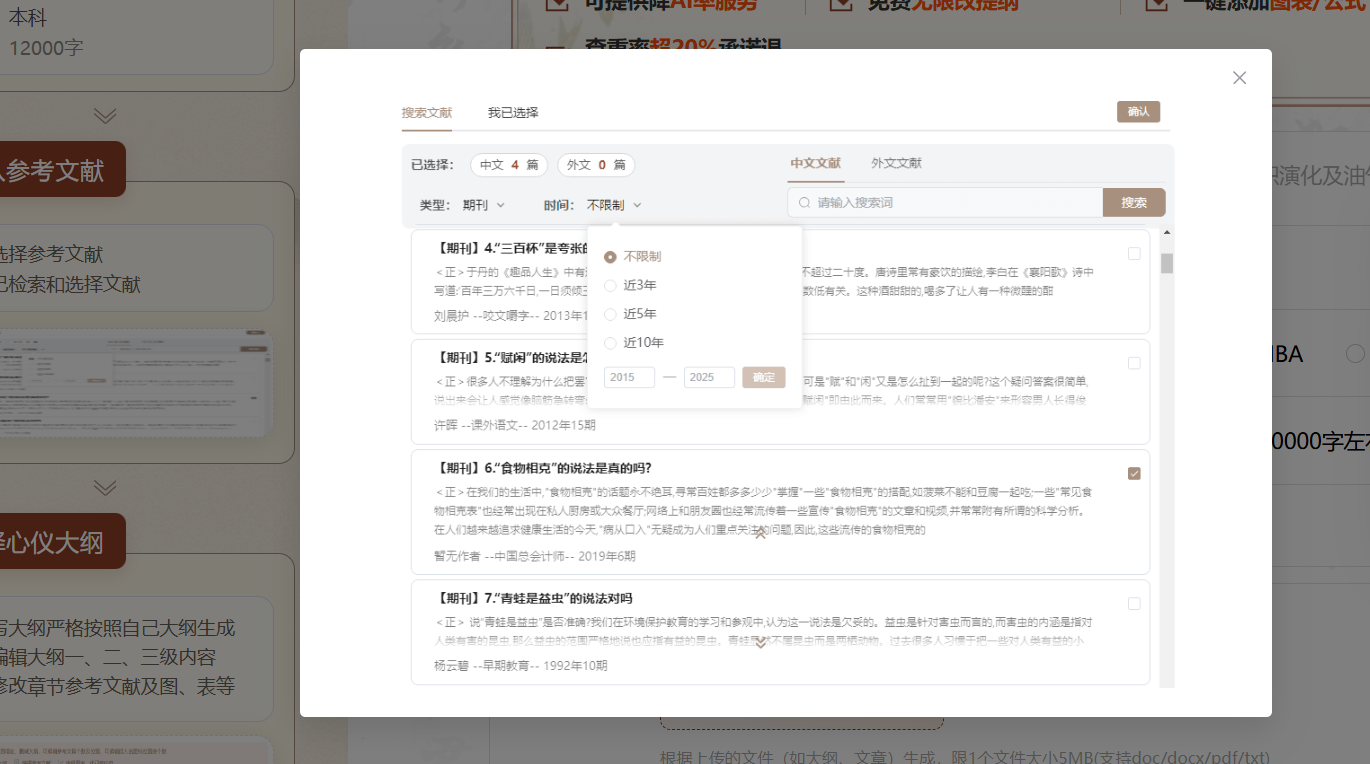This screenshot has height=764, width=1370.
Task: Click double chevron below 本科 card
Action: coord(105,116)
